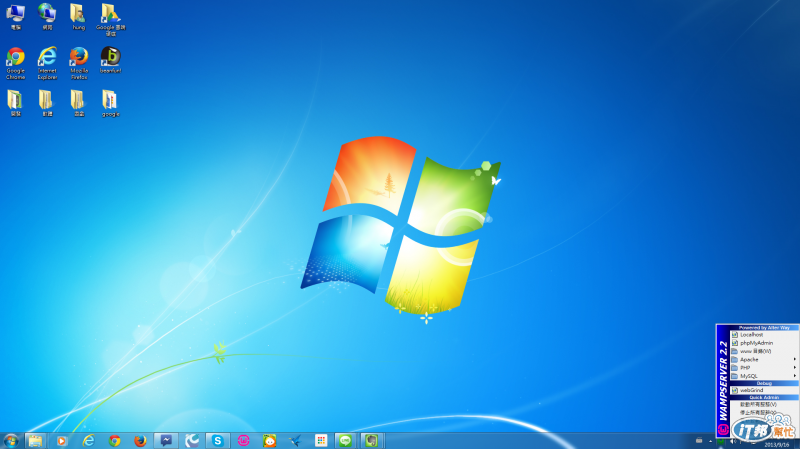The height and width of the screenshot is (449, 800).
Task: Select the google folder on desktop
Action: pyautogui.click(x=110, y=104)
